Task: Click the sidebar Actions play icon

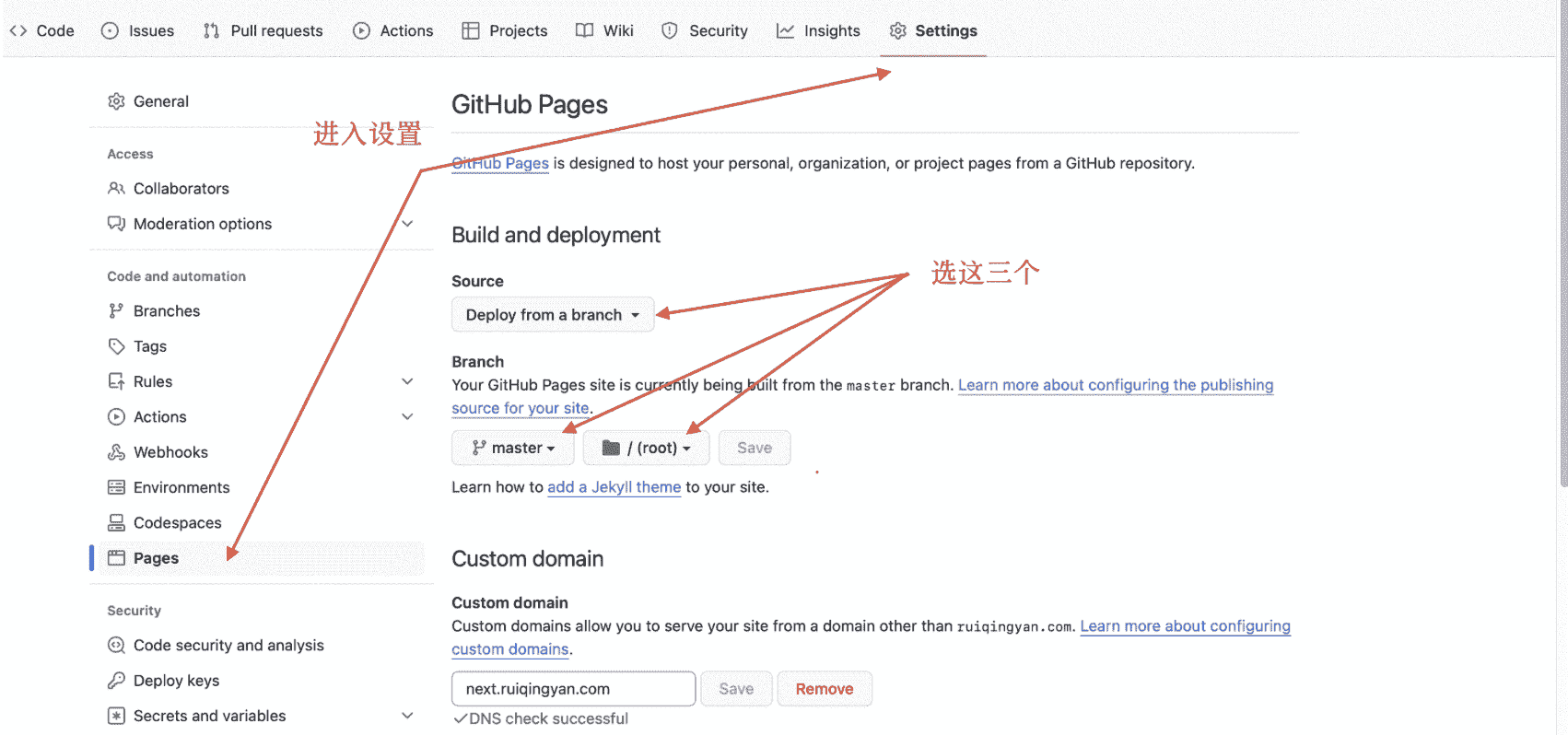Action: point(116,417)
